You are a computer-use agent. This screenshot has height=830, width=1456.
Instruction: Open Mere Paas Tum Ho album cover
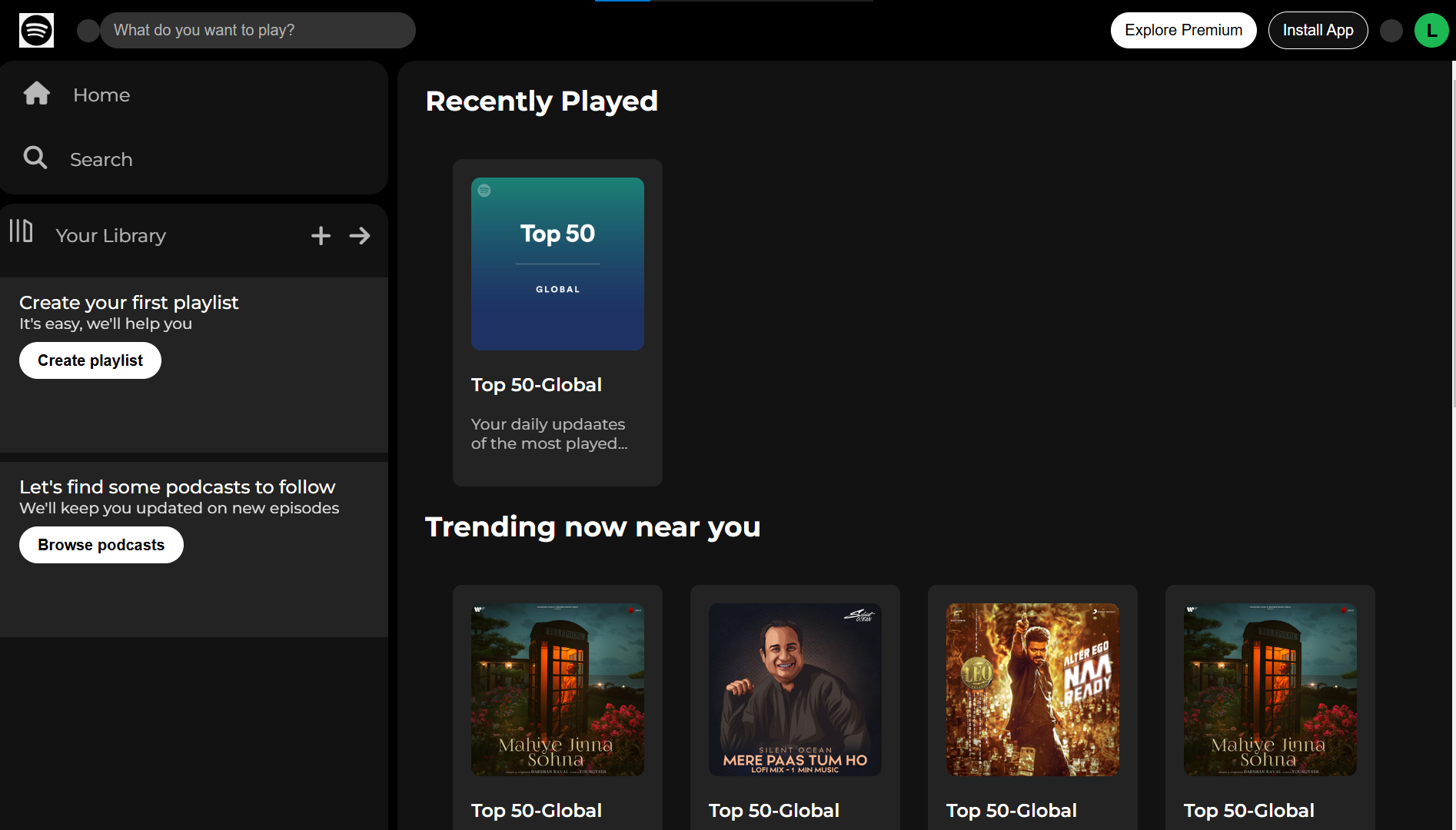point(795,689)
